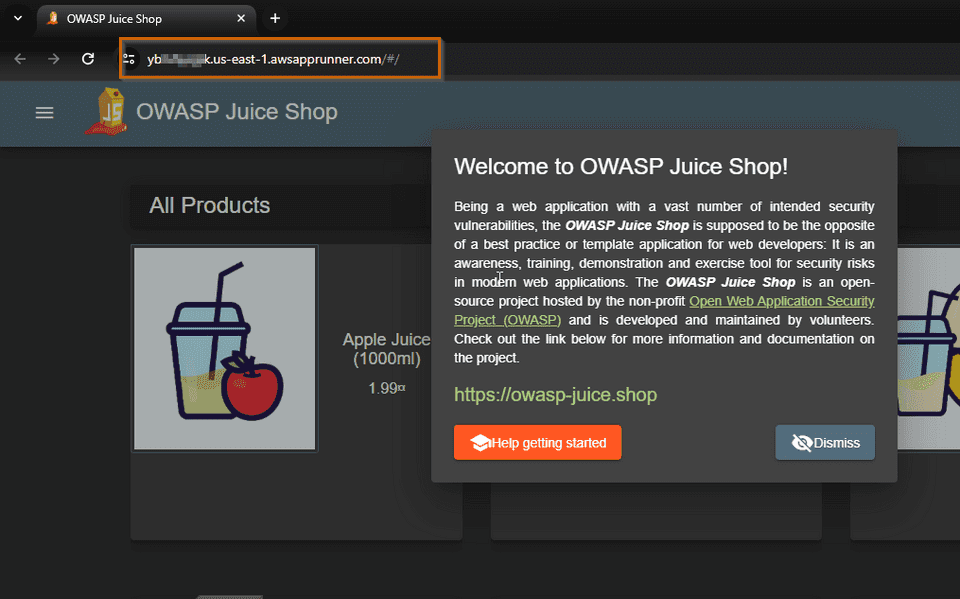This screenshot has width=960, height=599.
Task: Click the Juice Shop favicon on the browser tab
Action: [50, 18]
